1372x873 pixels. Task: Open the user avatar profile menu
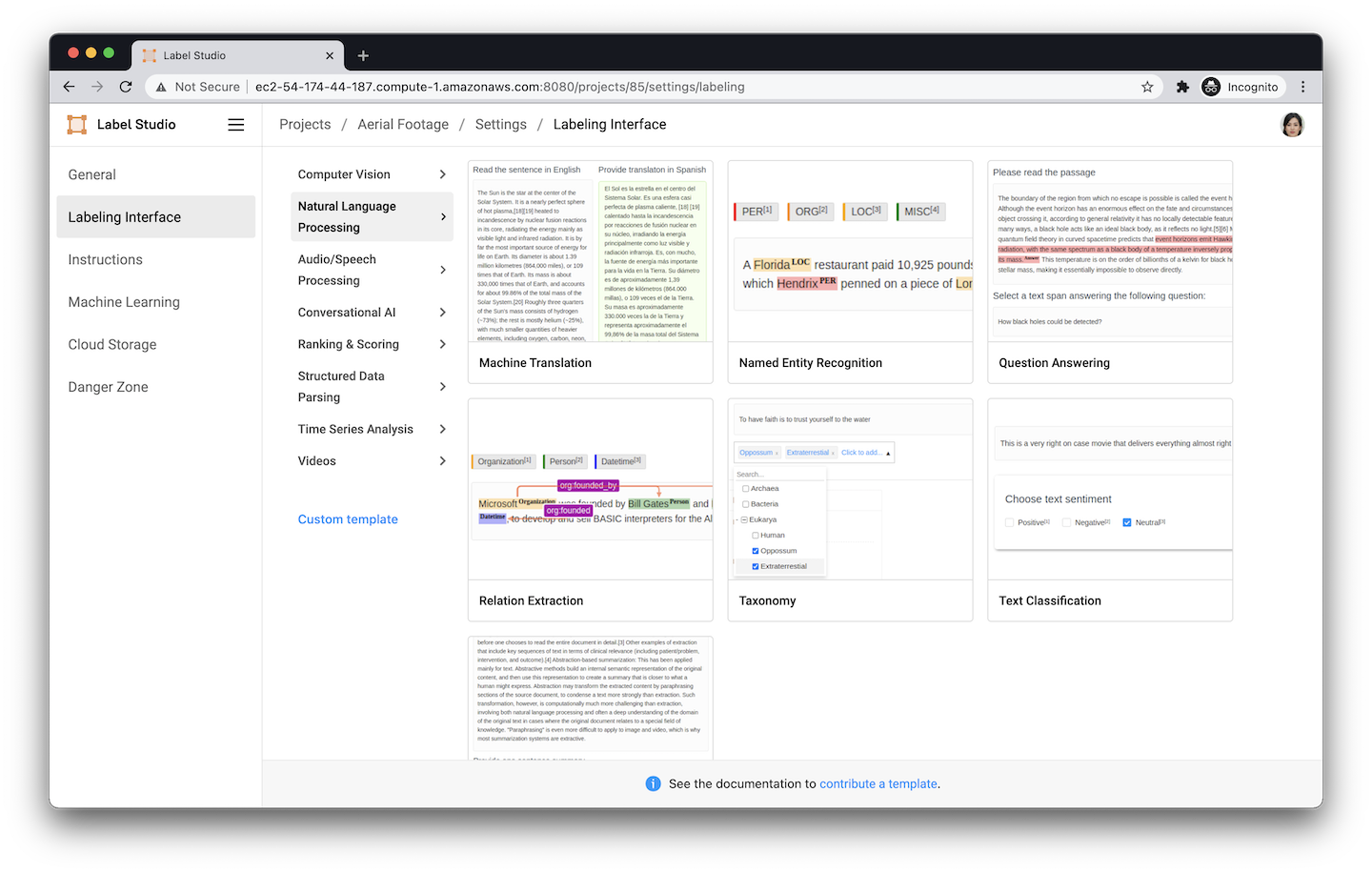pos(1292,125)
